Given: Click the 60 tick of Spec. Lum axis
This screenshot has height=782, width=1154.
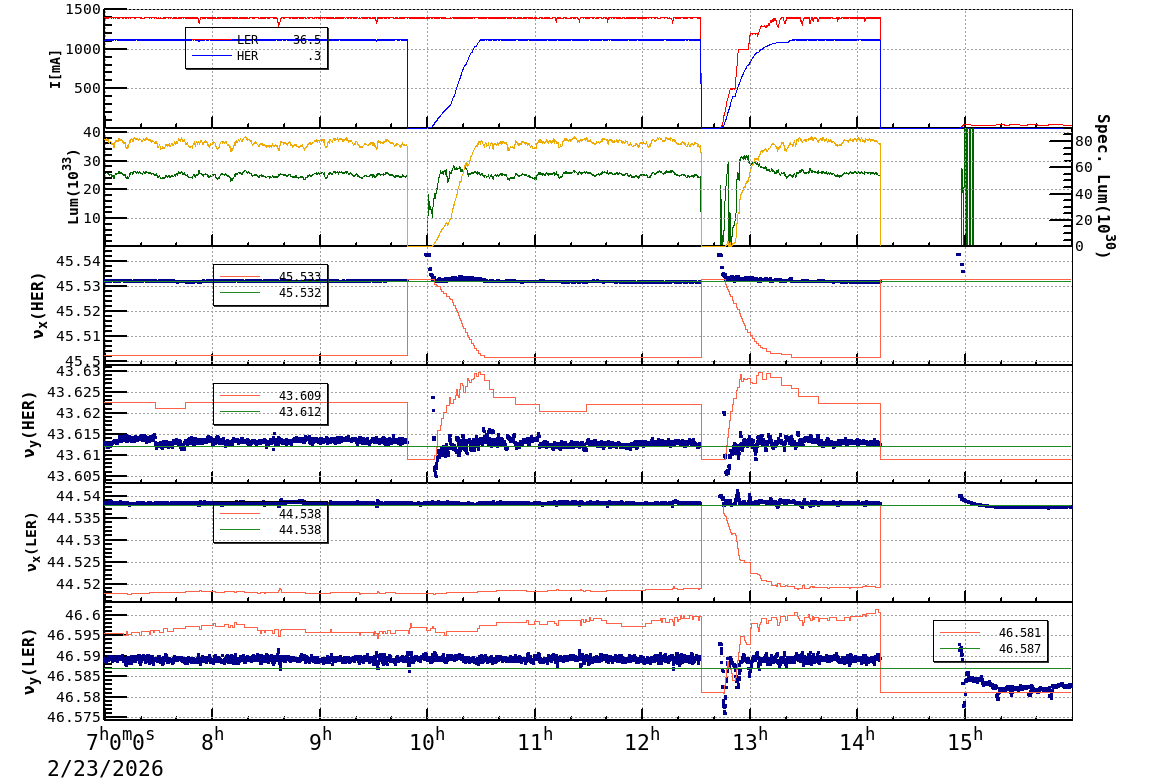Looking at the screenshot, I should pyautogui.click(x=1083, y=168).
